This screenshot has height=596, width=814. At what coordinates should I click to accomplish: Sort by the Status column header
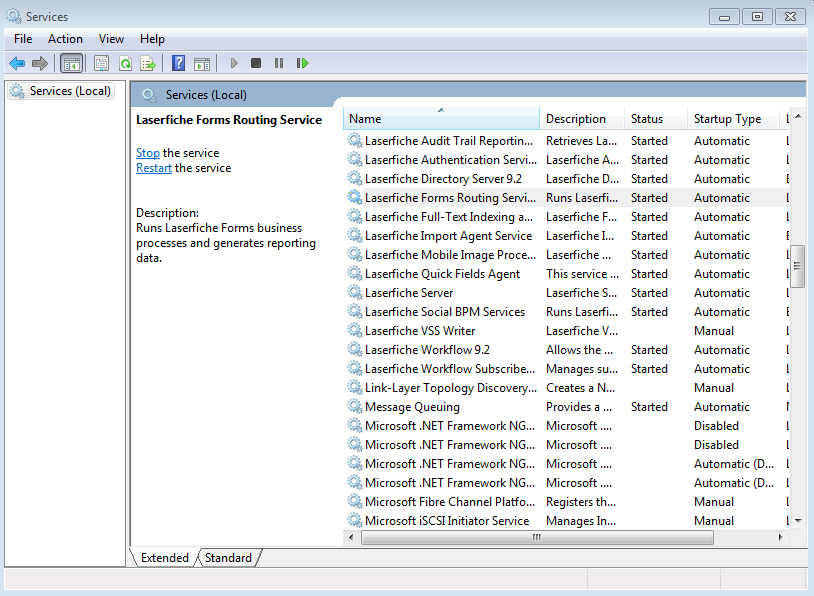tap(656, 119)
